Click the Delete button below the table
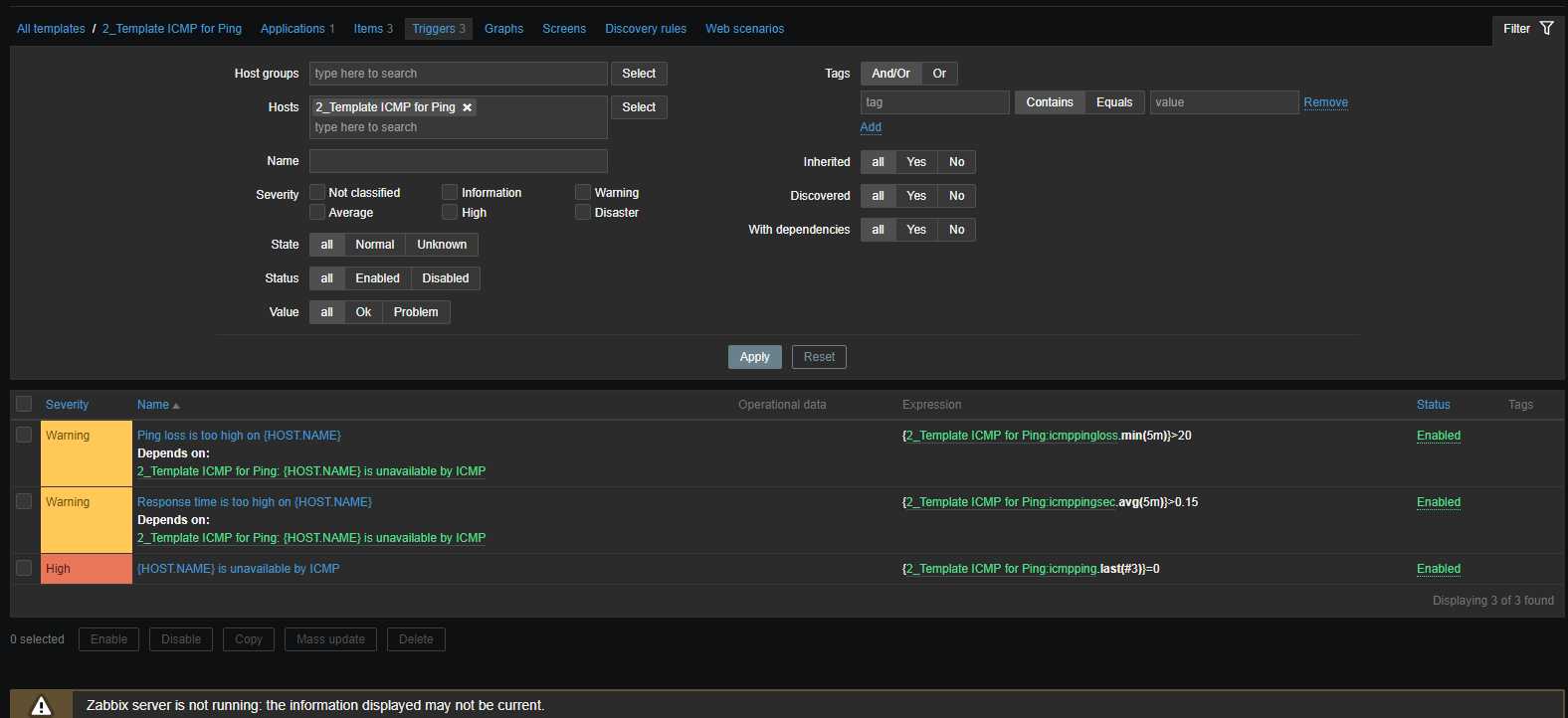This screenshot has height=718, width=1568. tap(416, 639)
